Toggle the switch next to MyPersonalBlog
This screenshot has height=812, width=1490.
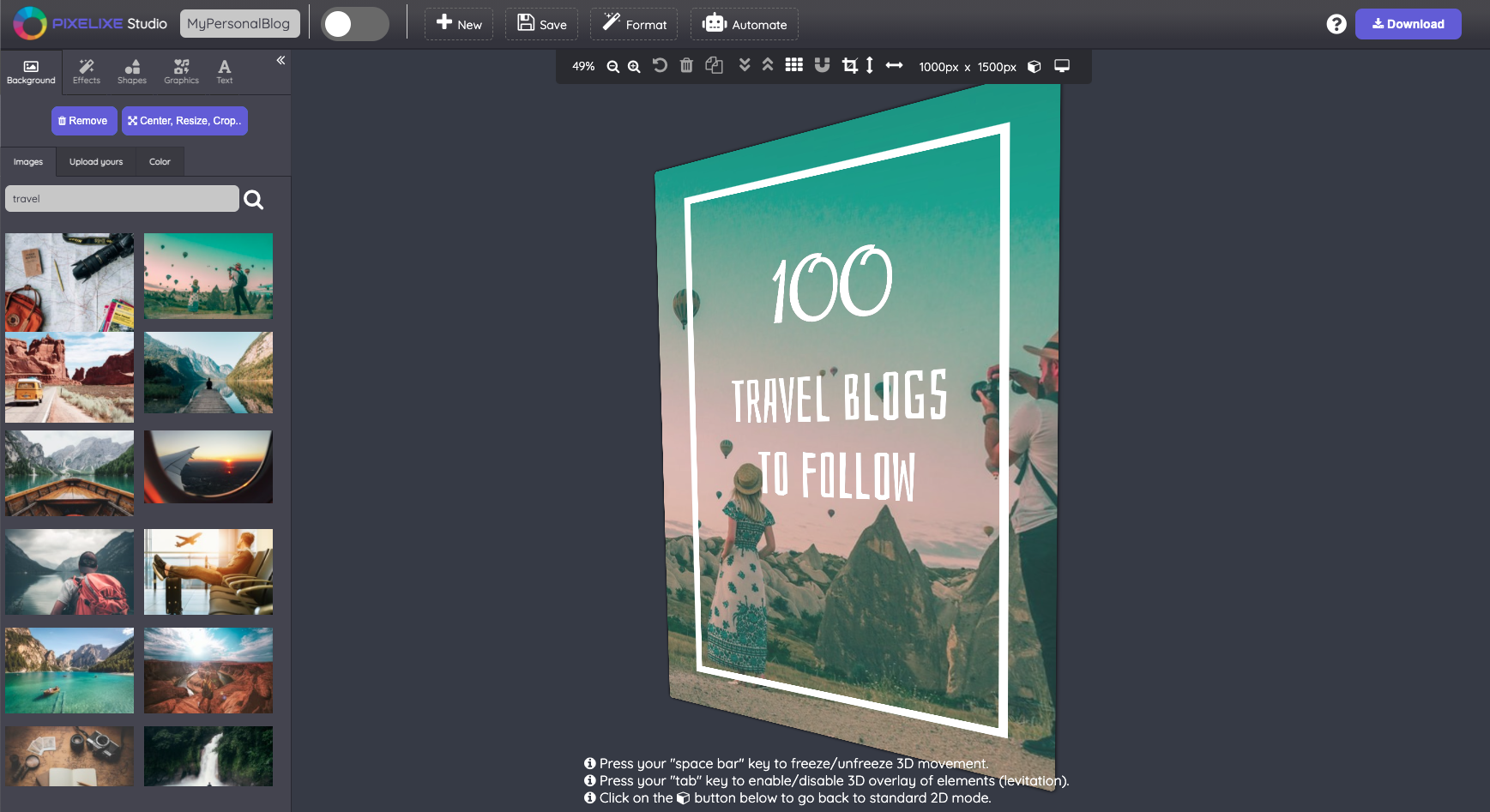pyautogui.click(x=355, y=24)
